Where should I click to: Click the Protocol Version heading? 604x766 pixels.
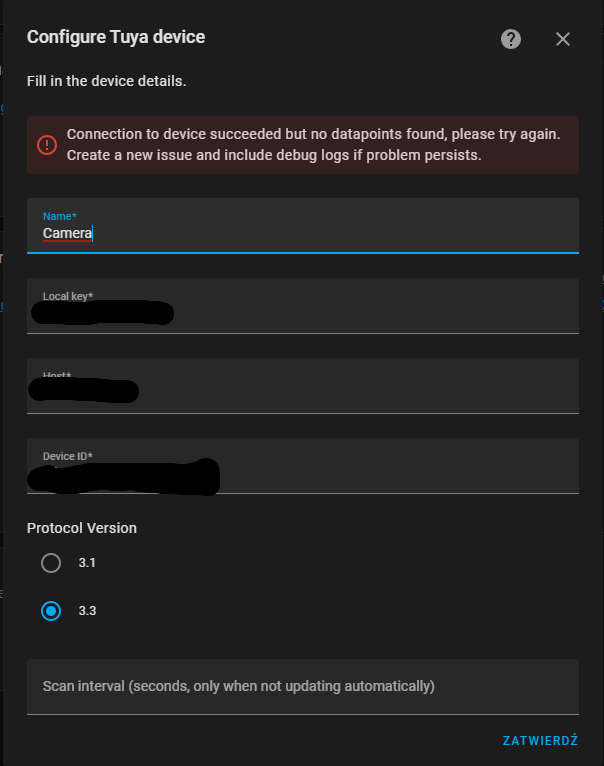(82, 528)
